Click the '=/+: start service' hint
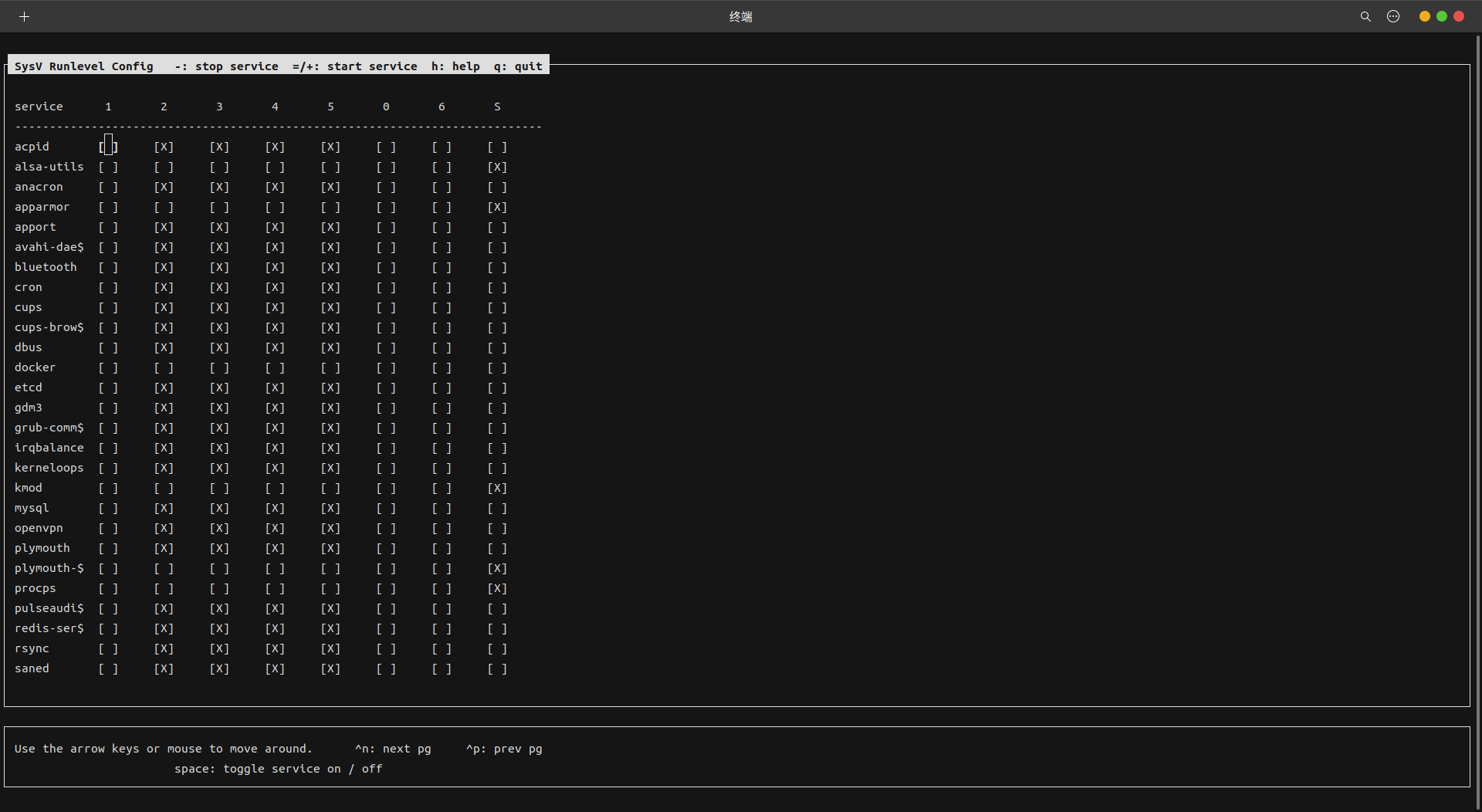1482x812 pixels. [355, 66]
